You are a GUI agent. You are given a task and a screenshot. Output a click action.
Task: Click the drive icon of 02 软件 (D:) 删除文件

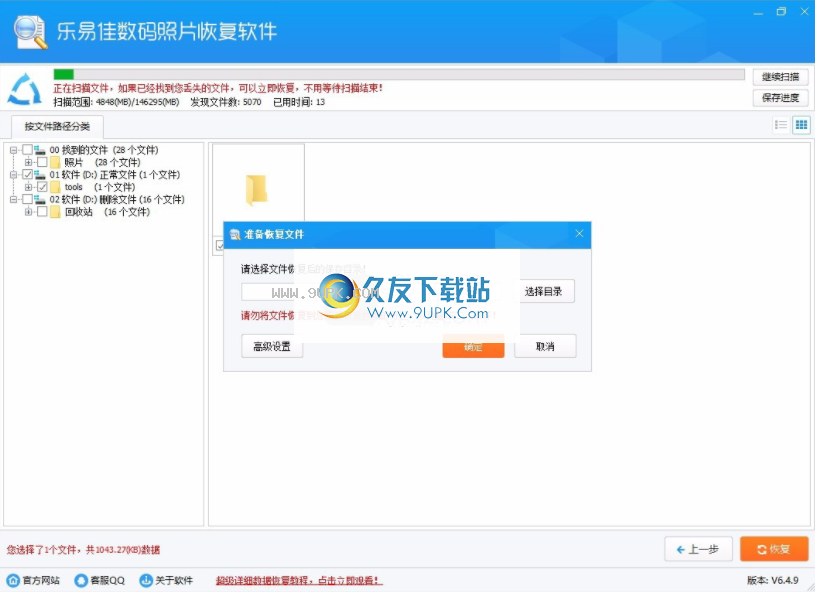(x=40, y=200)
